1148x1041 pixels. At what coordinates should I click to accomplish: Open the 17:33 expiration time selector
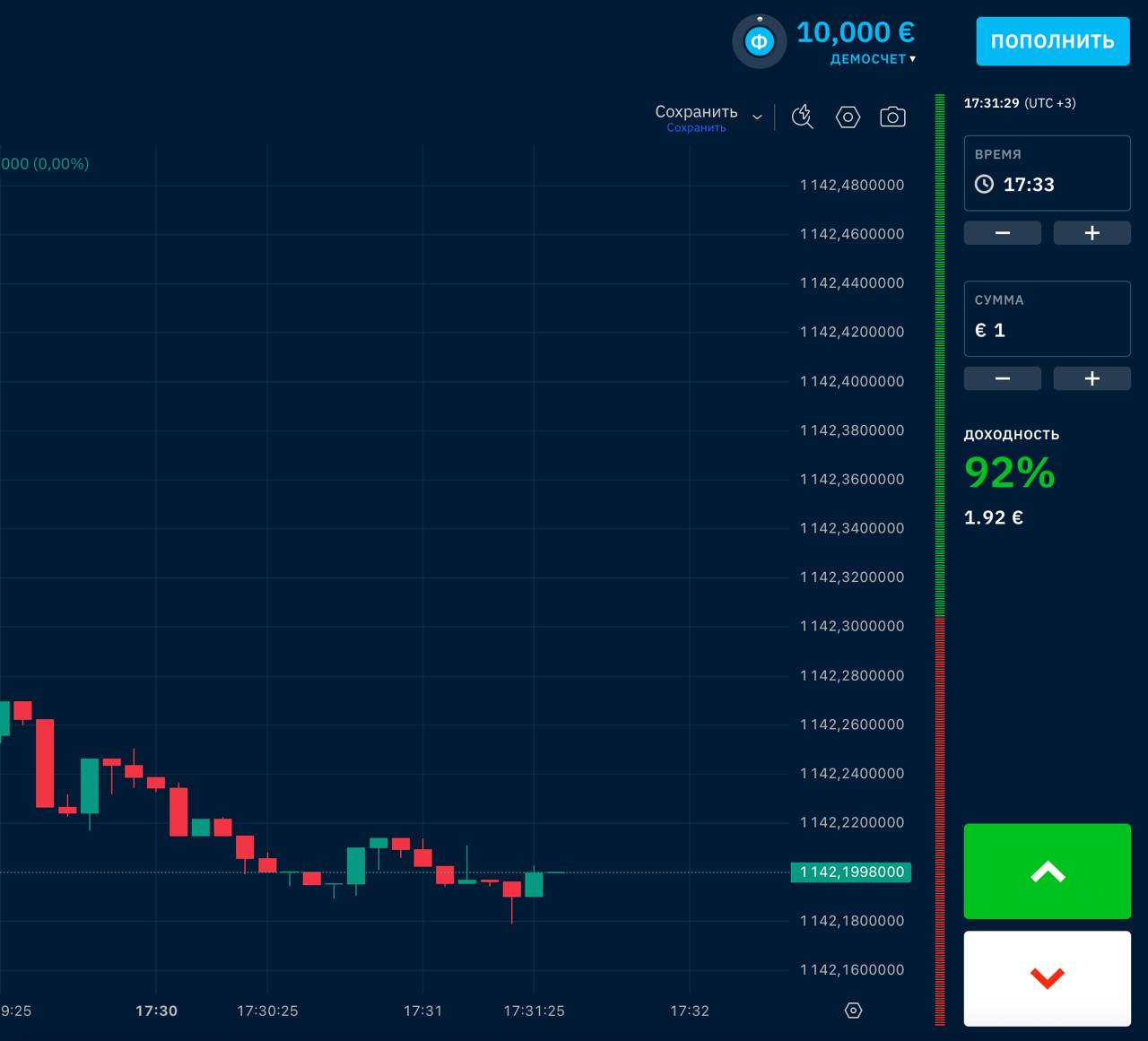(1028, 185)
